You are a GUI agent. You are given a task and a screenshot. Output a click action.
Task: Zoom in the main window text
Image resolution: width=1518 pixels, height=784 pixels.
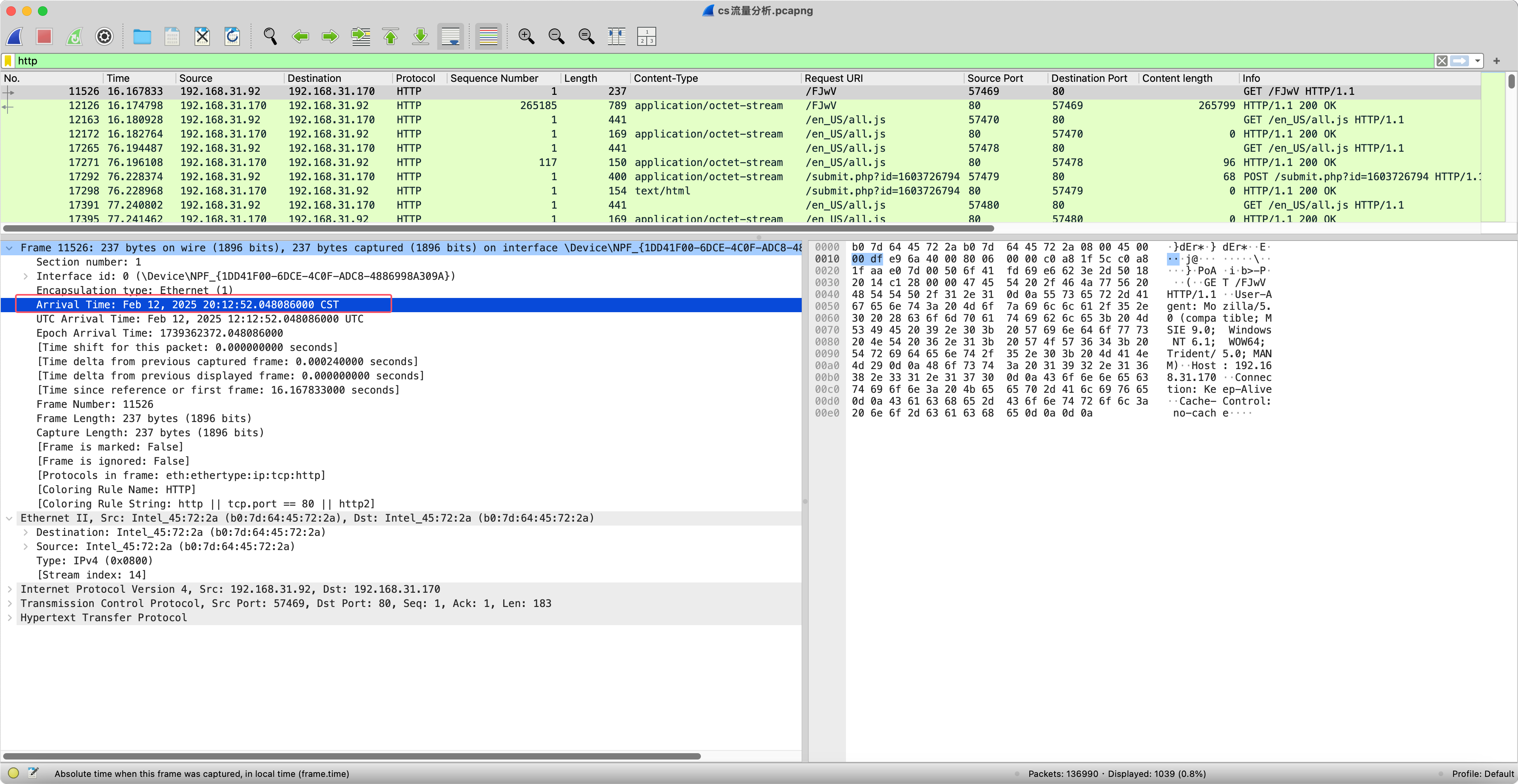pos(526,36)
